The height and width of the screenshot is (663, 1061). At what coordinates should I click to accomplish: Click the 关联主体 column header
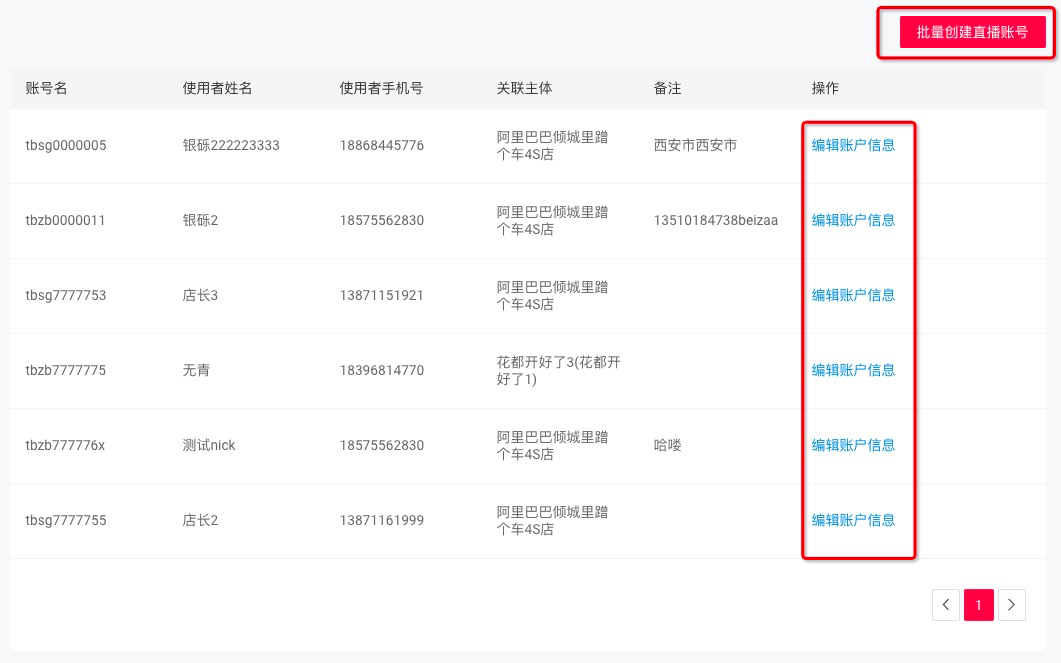[x=524, y=88]
